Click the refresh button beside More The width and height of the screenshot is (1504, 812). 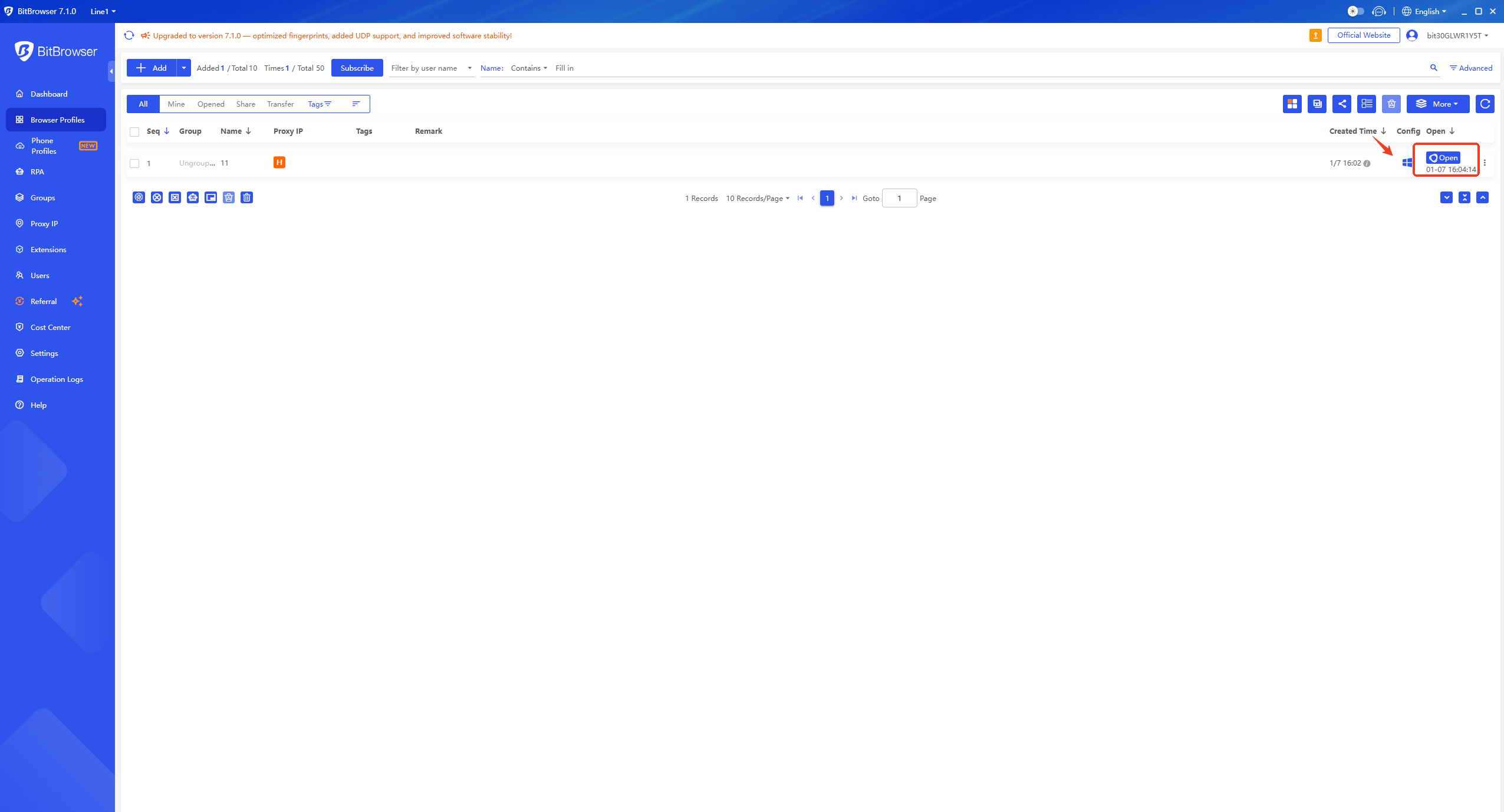[1485, 104]
